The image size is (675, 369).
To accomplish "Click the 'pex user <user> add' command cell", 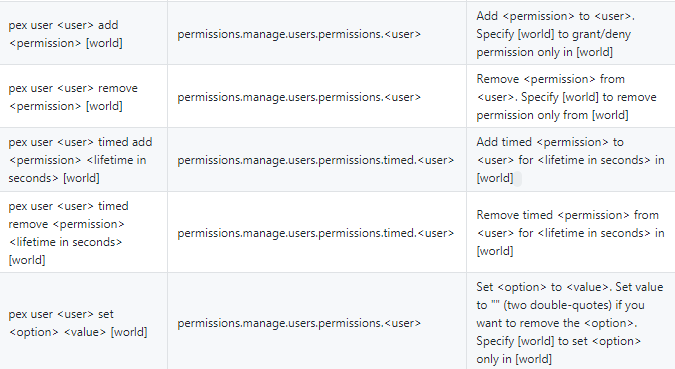I will click(x=84, y=34).
